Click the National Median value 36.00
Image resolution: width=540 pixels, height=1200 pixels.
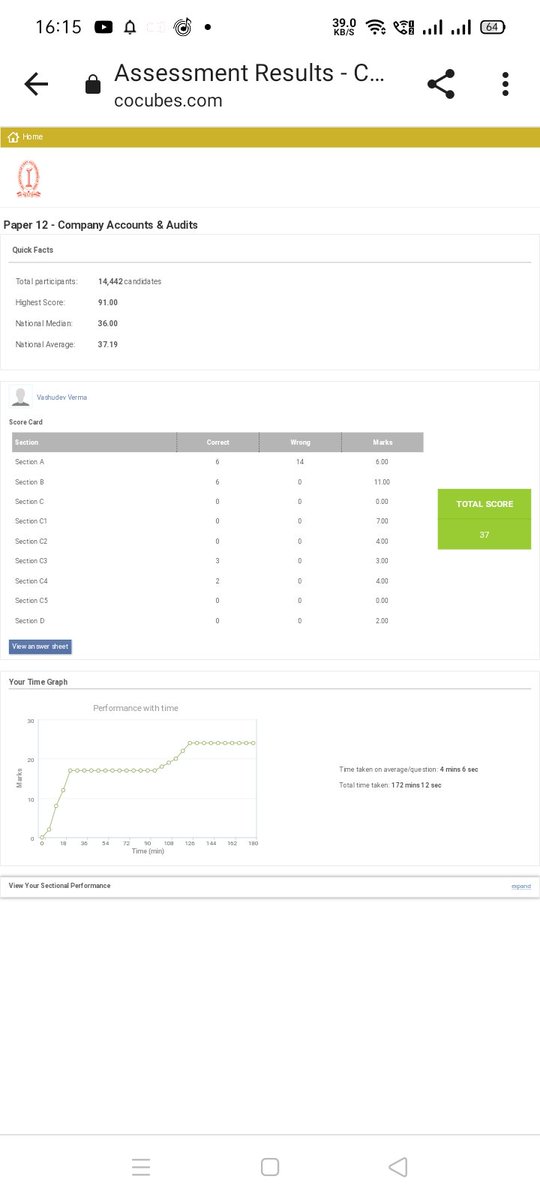pyautogui.click(x=108, y=323)
